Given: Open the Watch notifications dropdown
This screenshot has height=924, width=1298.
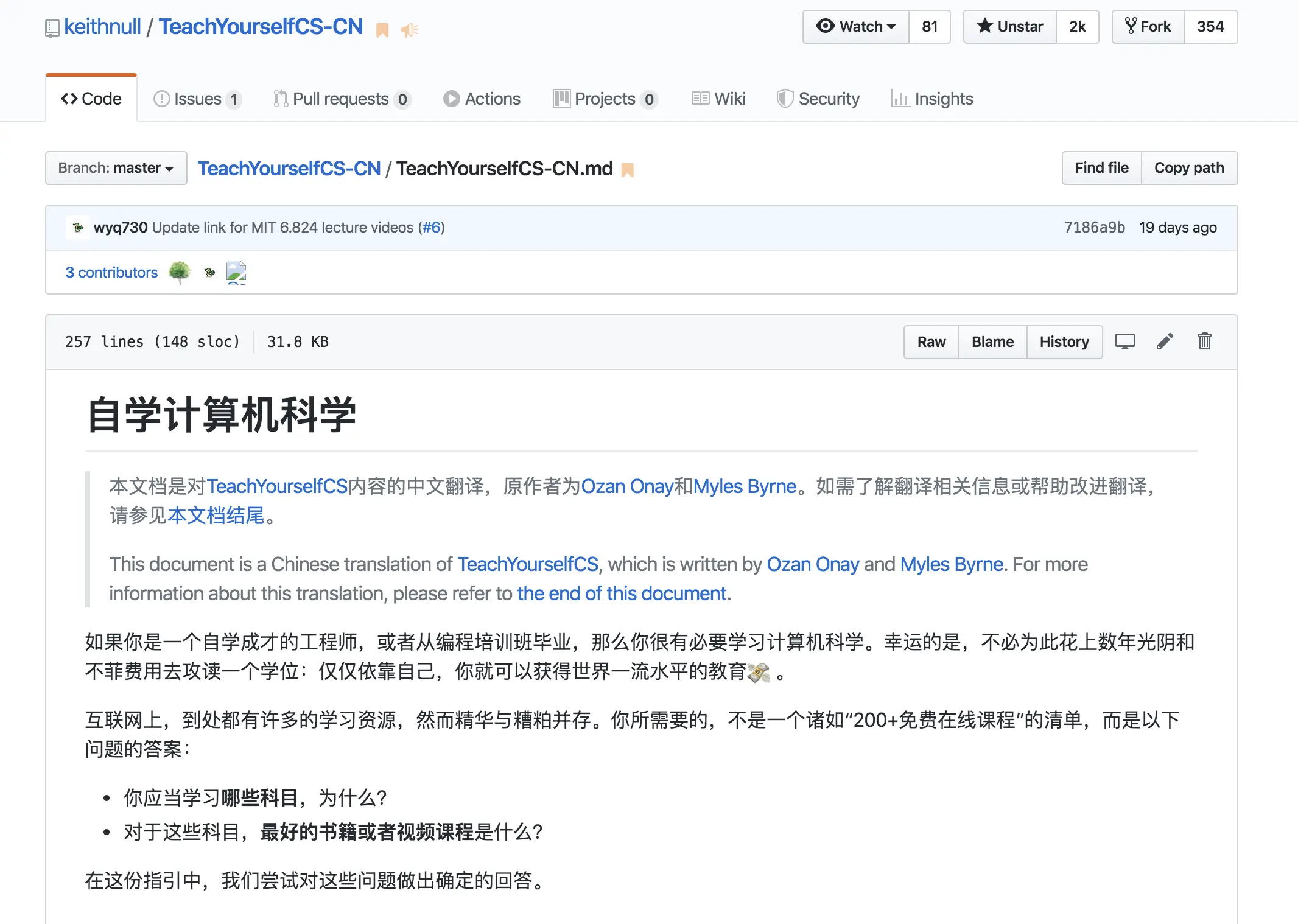Looking at the screenshot, I should [x=856, y=27].
